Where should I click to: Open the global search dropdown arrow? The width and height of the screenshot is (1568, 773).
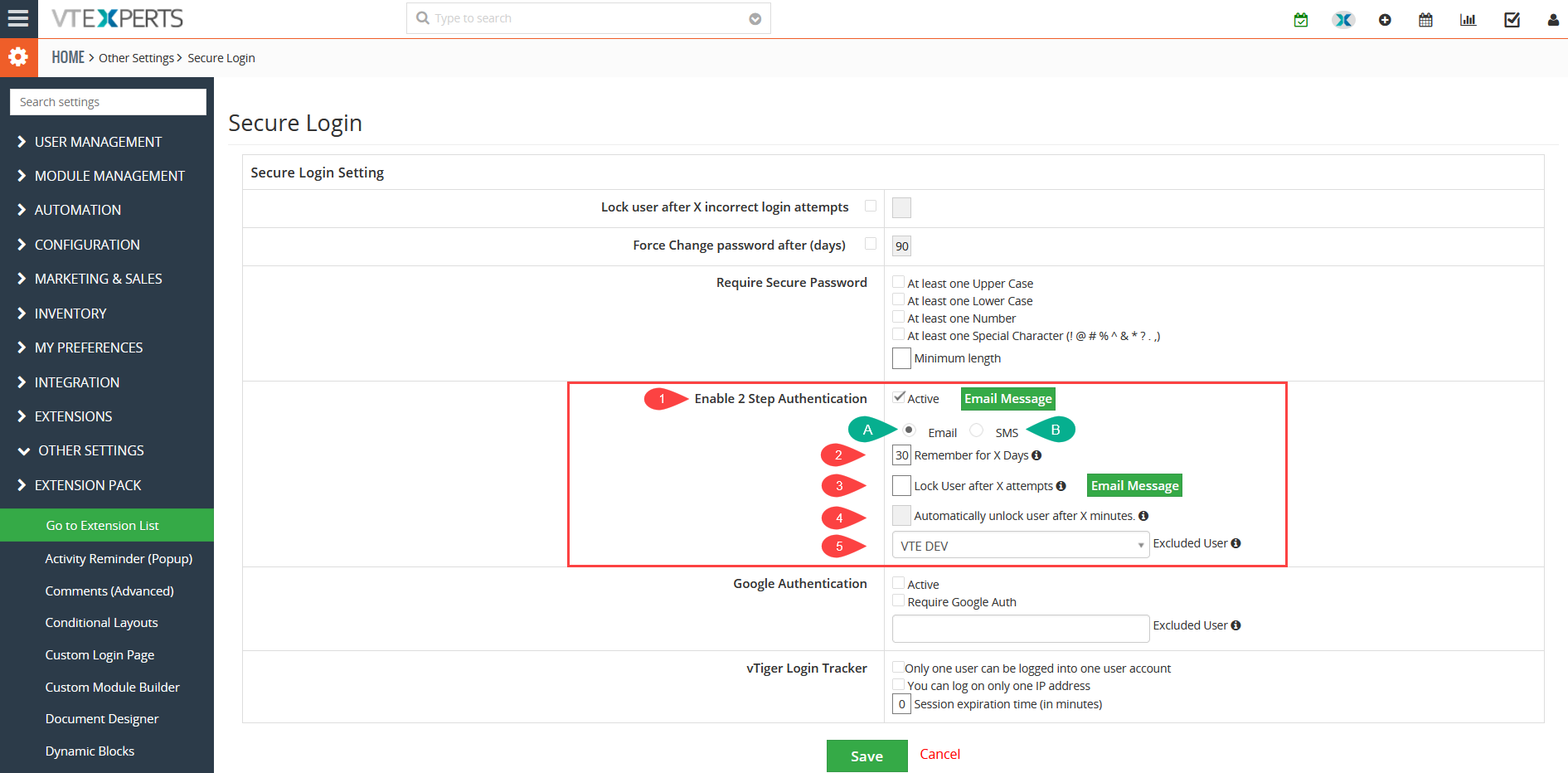(755, 19)
